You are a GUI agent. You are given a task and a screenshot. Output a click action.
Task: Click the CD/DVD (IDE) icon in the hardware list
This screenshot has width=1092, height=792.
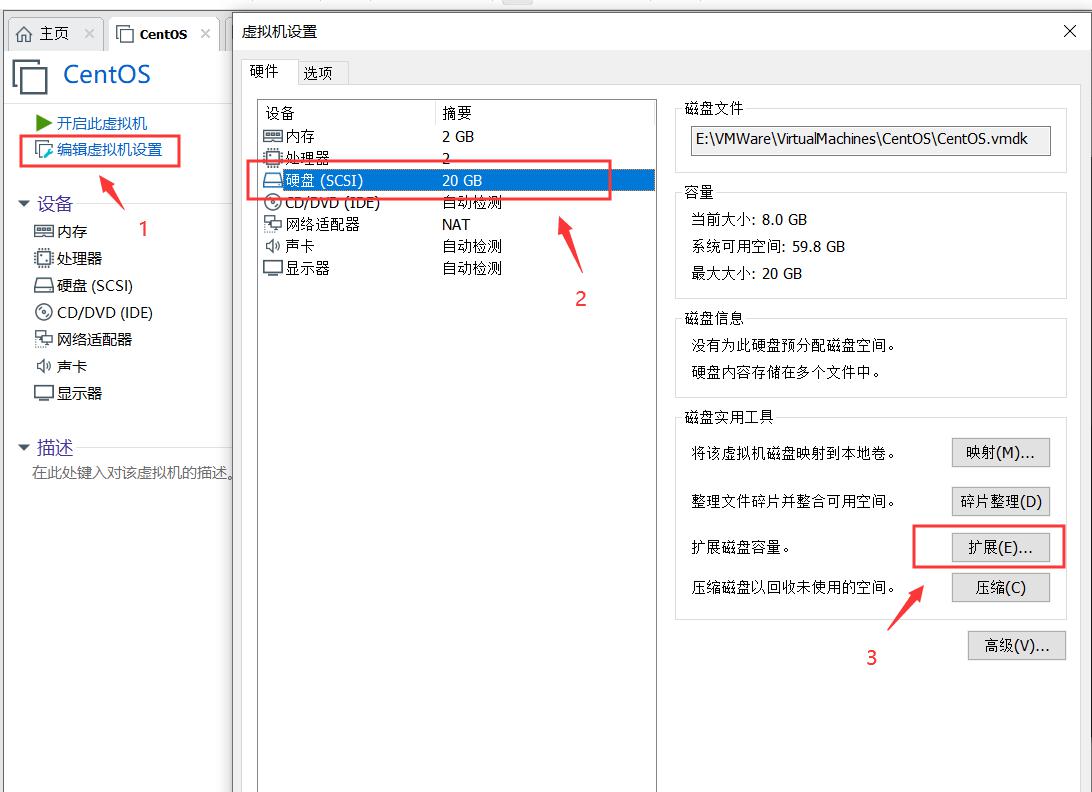click(272, 203)
